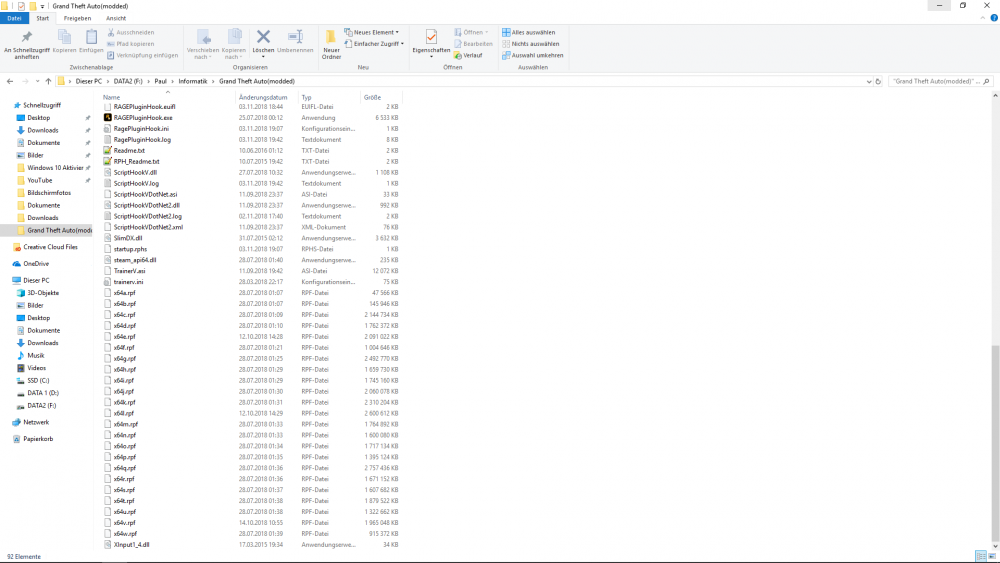Select Bildschirmfotos in sidebar
The height and width of the screenshot is (563, 1000).
49,193
